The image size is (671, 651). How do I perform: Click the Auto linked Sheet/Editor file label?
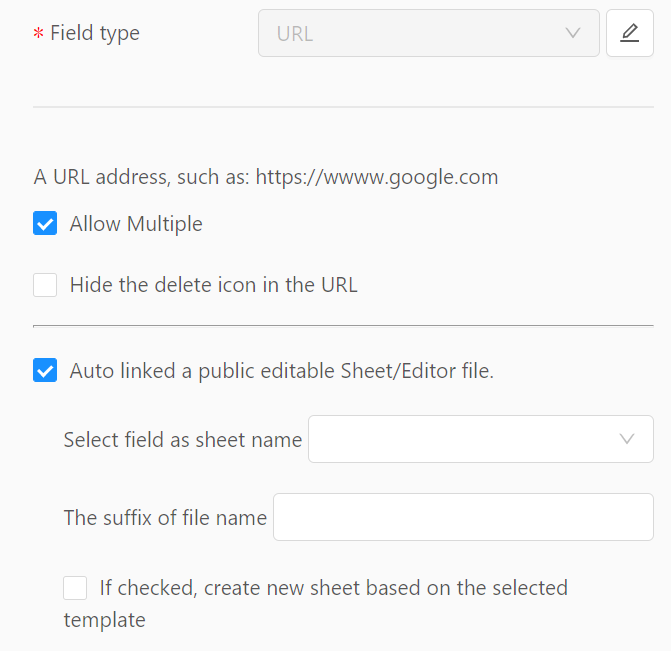[282, 371]
